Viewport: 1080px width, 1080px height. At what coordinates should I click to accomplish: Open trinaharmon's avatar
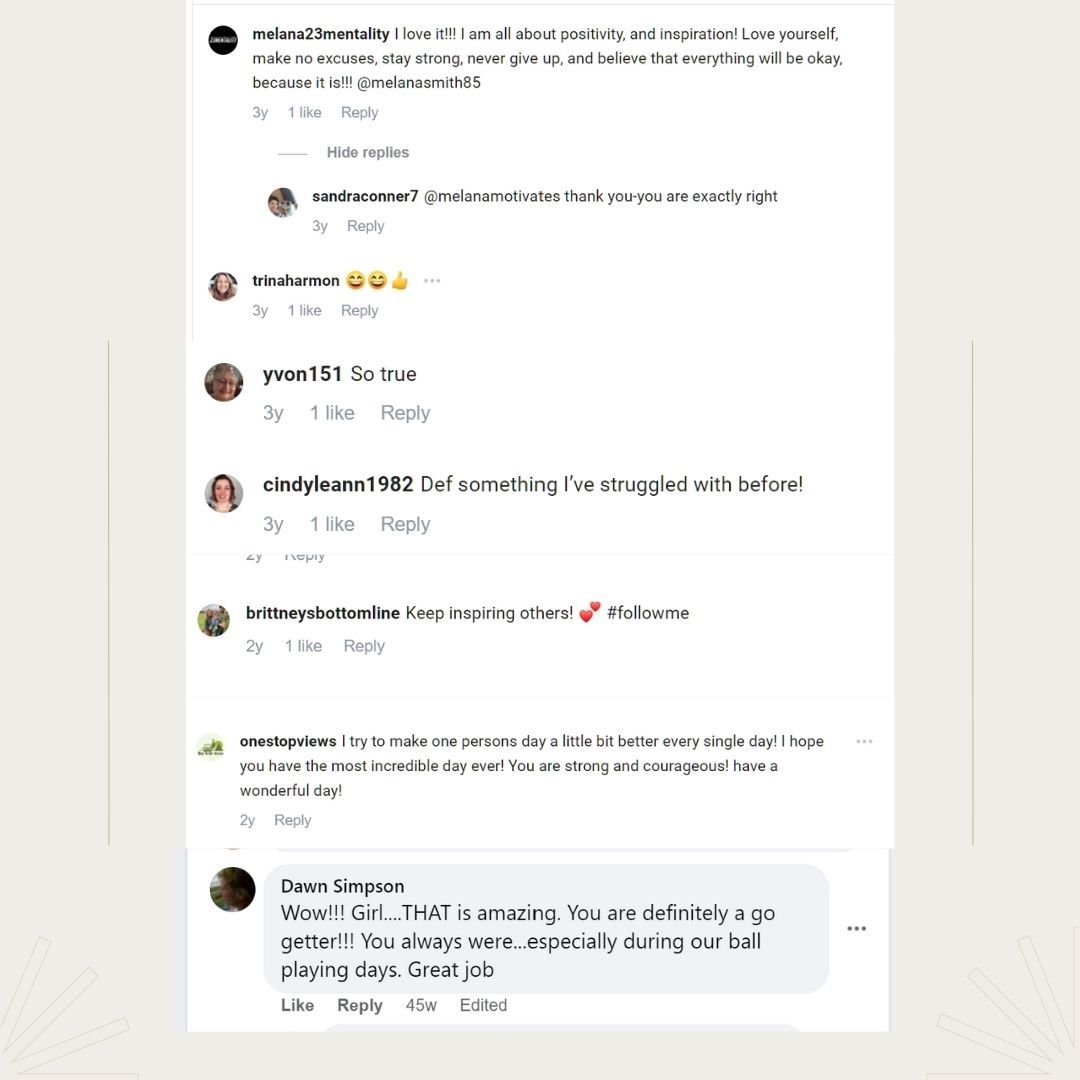(223, 286)
